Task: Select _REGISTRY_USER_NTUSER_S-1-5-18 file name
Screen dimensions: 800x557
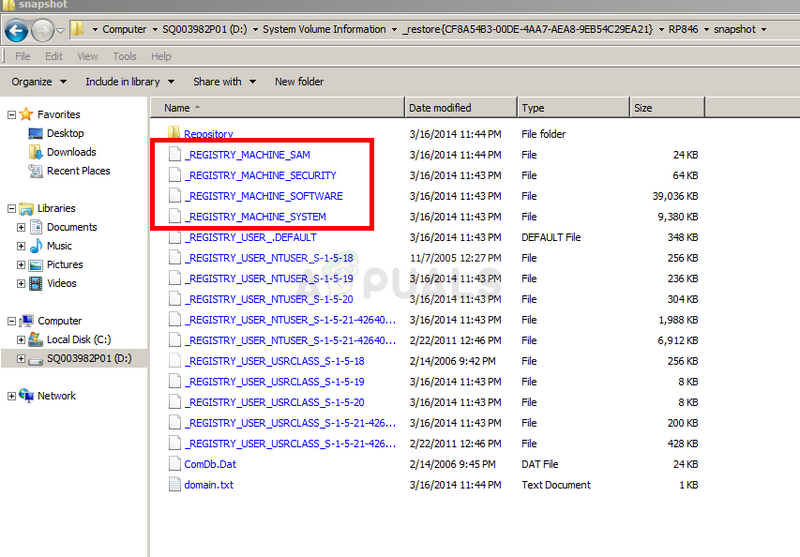Action: pos(269,258)
